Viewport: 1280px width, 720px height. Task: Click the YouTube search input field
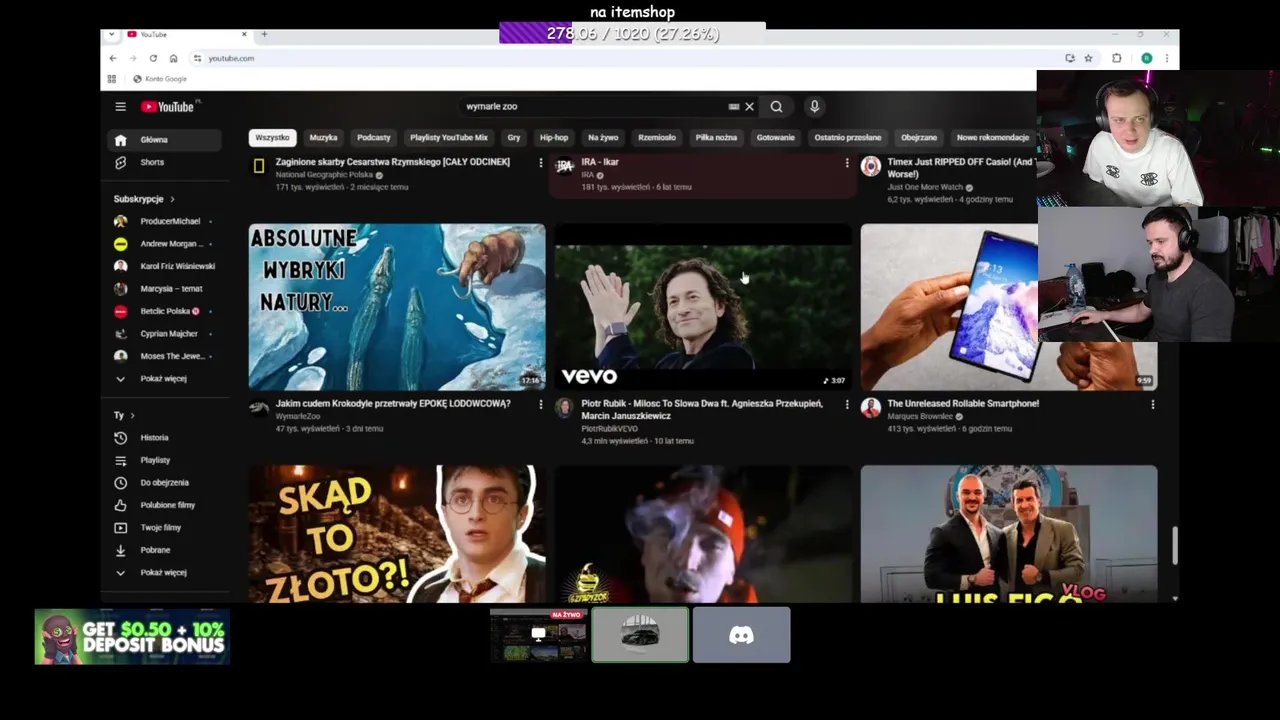click(595, 106)
